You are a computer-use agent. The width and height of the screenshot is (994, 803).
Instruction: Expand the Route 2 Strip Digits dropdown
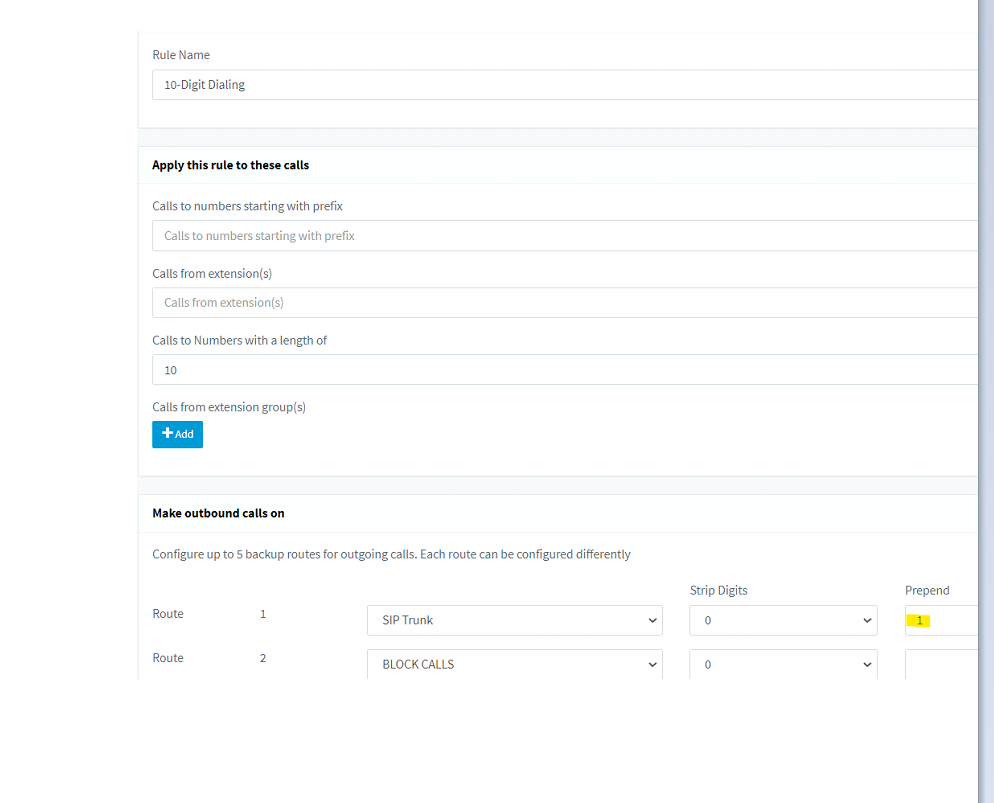(782, 664)
